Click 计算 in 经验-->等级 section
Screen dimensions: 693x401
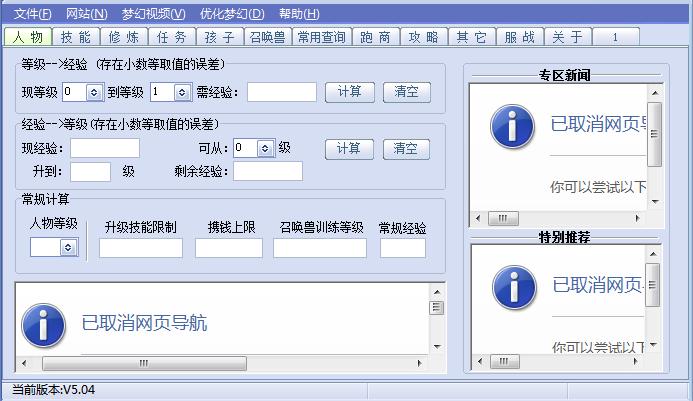click(x=349, y=149)
